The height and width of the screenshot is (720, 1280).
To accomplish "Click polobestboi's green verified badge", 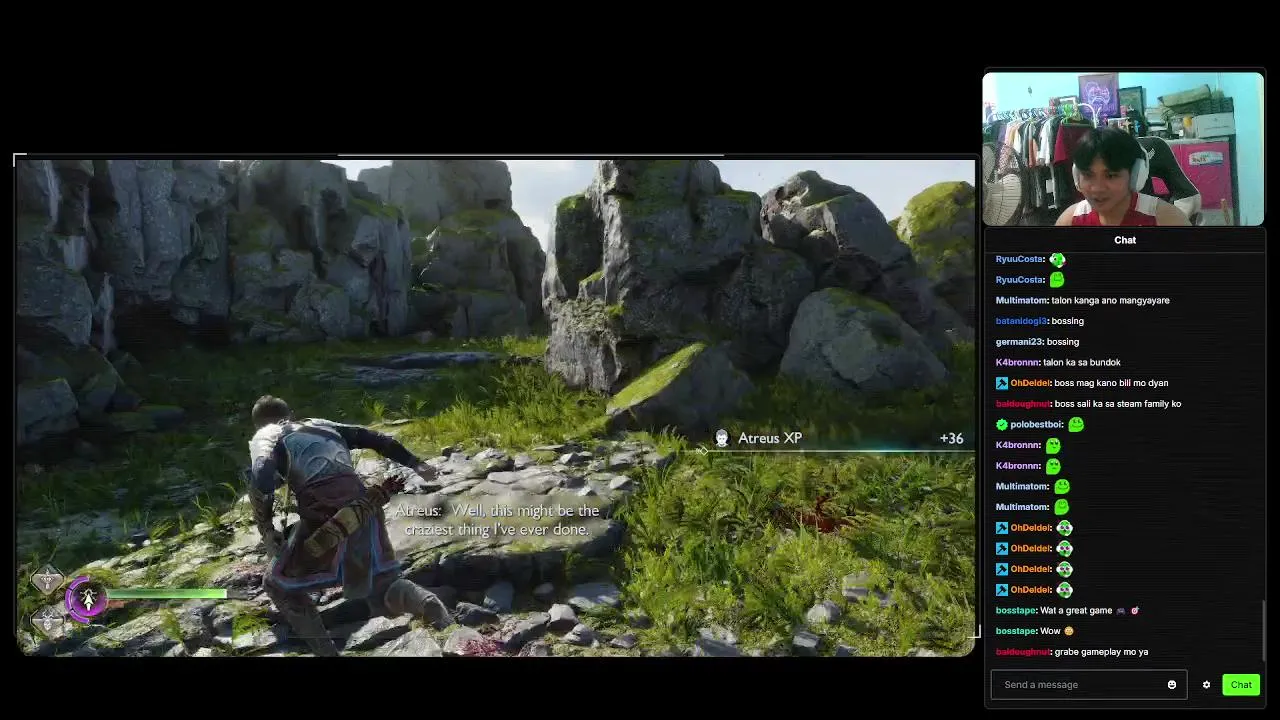I will 1002,424.
